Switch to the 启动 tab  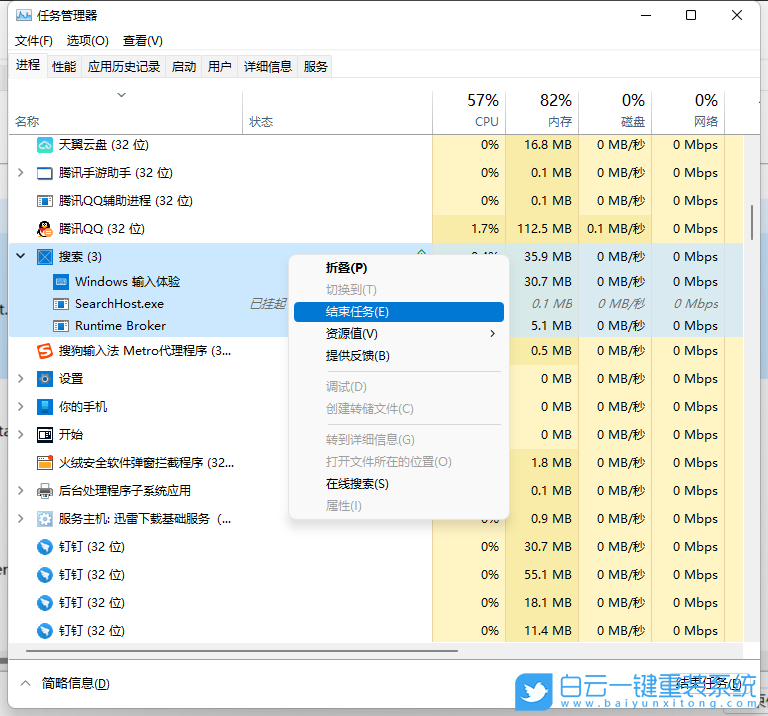point(184,66)
